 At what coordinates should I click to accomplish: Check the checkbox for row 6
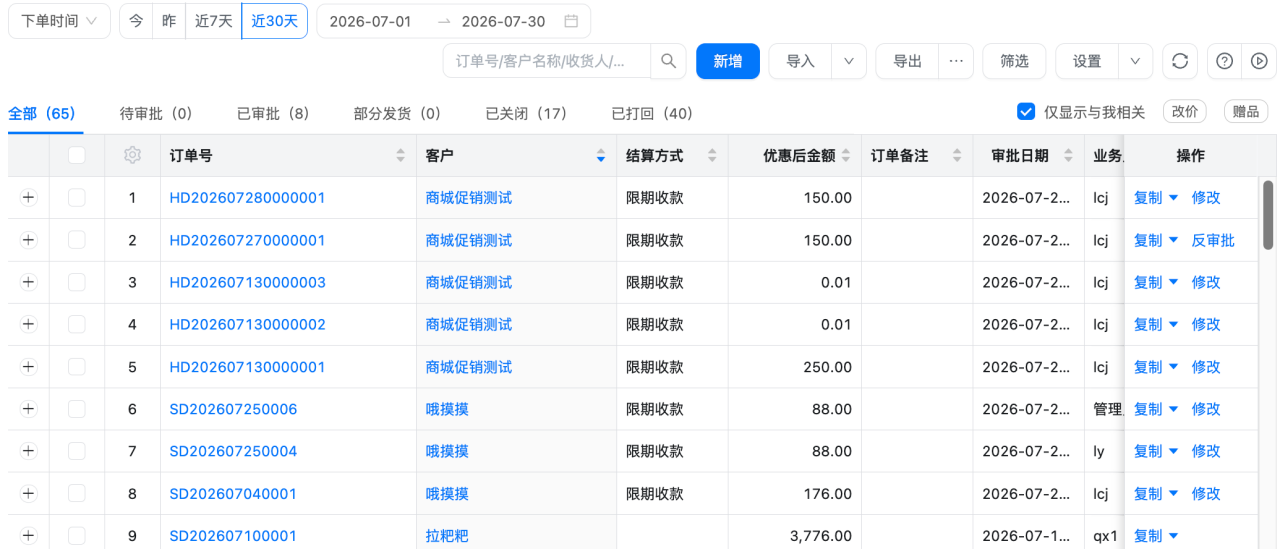coord(77,409)
